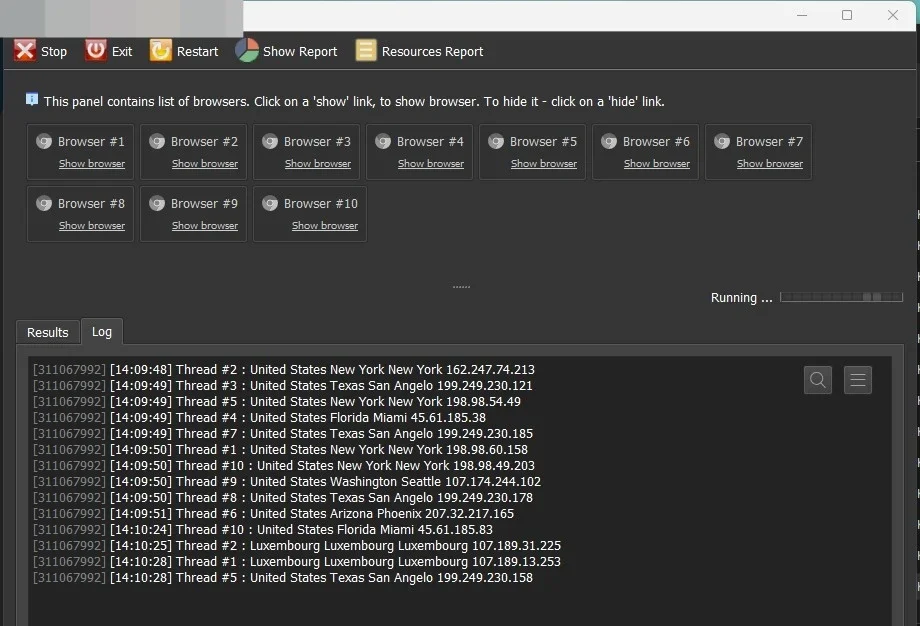Select log line with 198.98.54.49

[277, 401]
